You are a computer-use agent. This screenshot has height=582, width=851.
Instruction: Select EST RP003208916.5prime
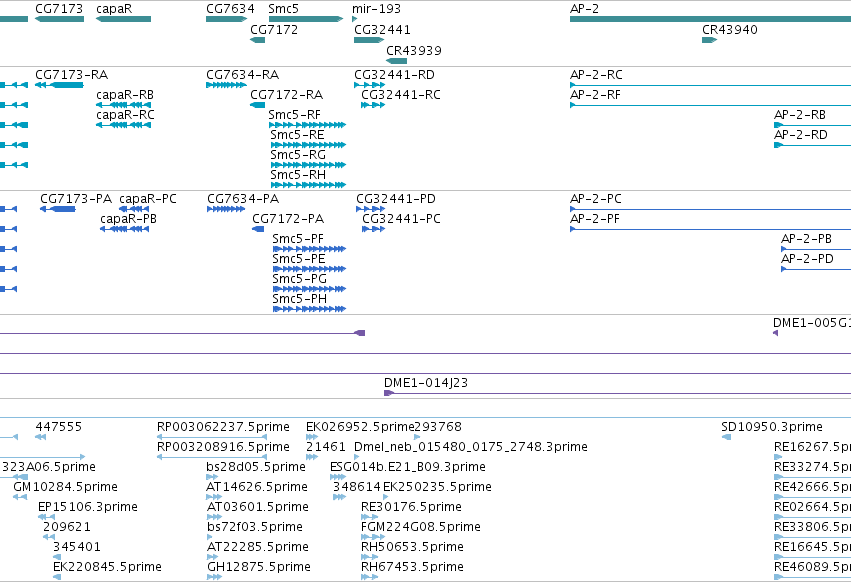coord(212,457)
